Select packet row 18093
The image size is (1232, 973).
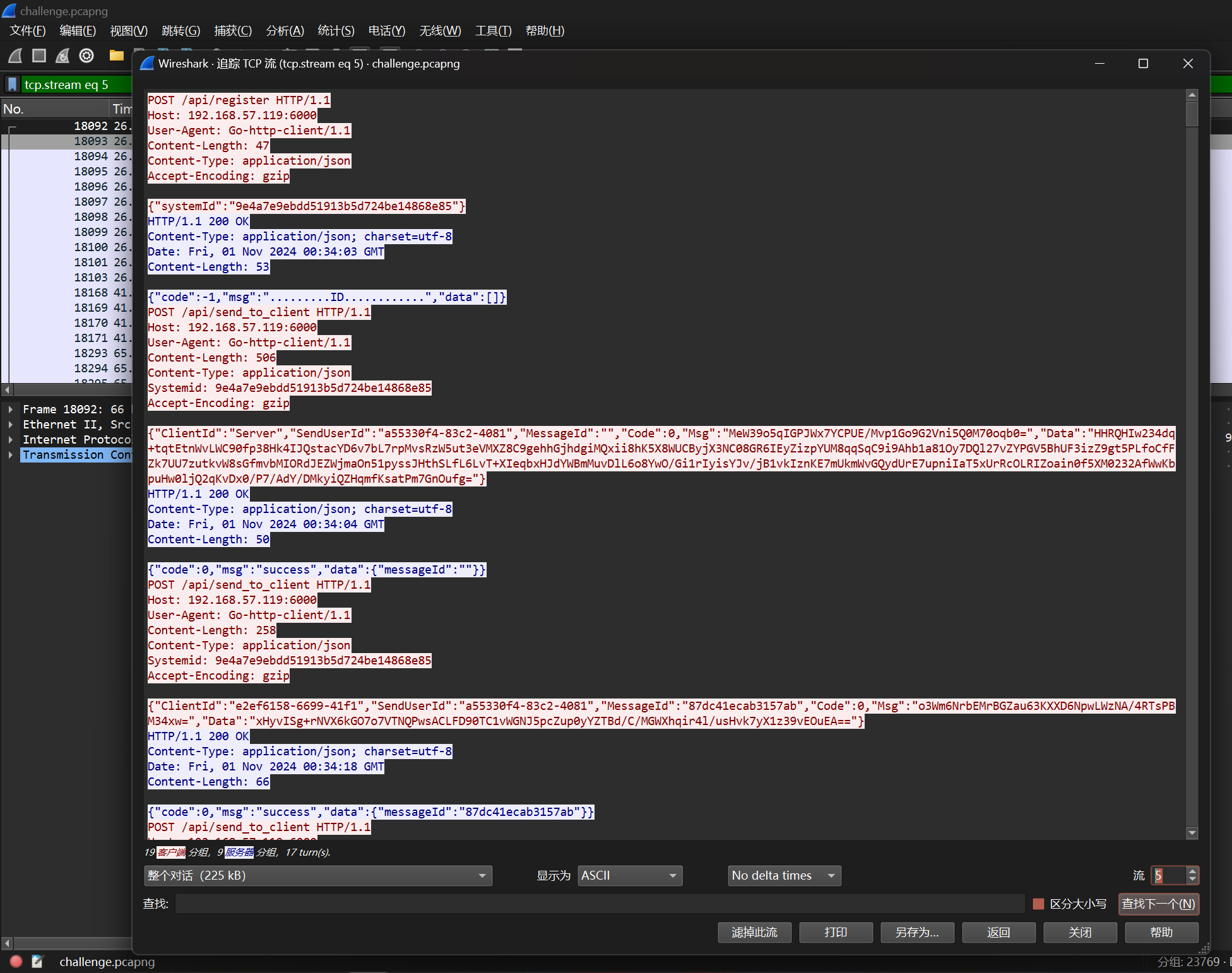[x=66, y=141]
